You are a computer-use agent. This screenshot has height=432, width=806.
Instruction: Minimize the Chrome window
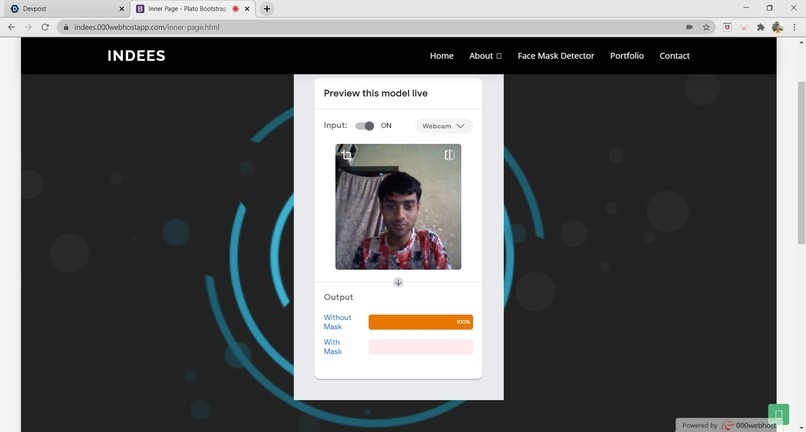pos(746,8)
